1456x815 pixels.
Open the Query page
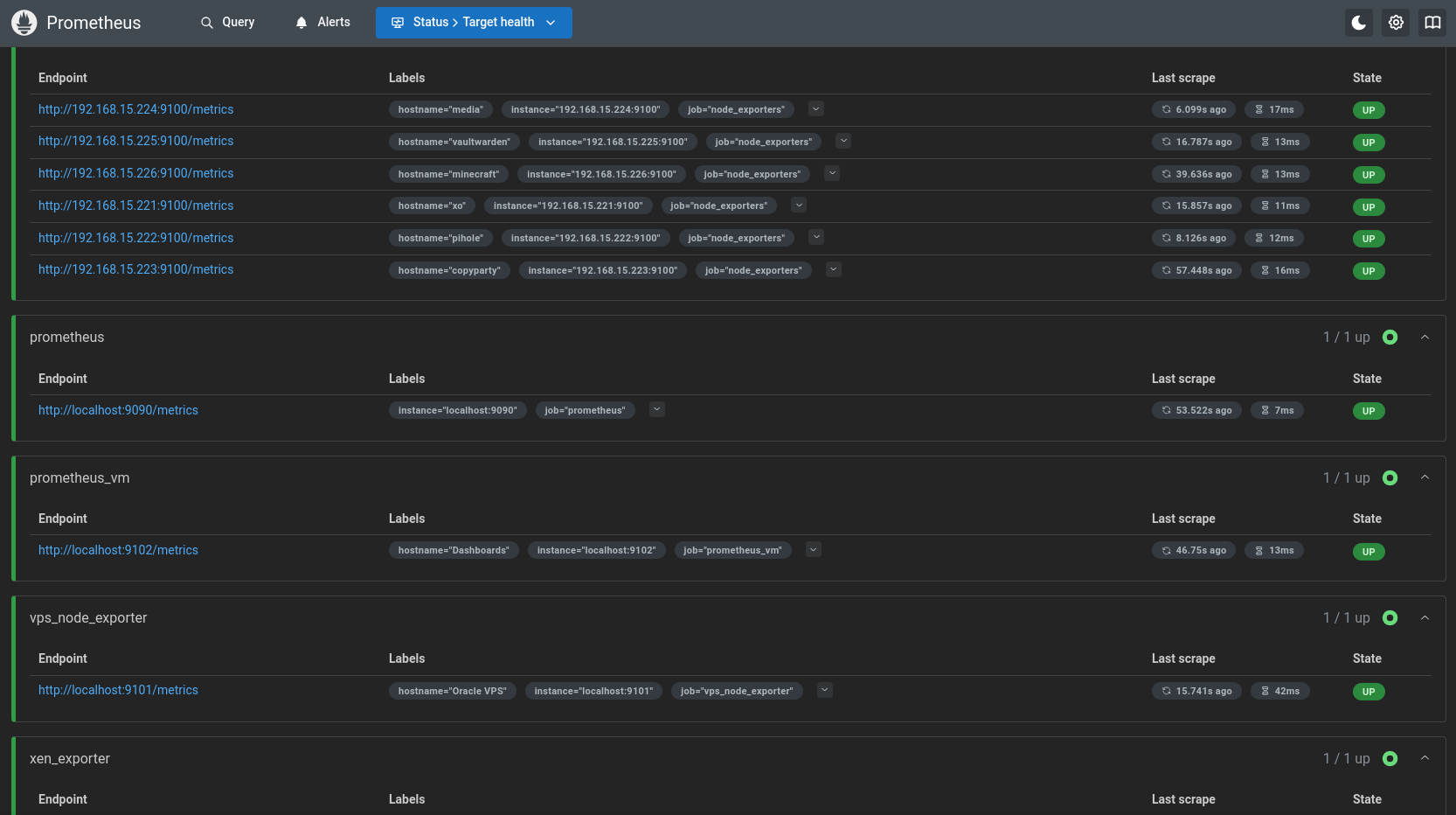point(227,23)
